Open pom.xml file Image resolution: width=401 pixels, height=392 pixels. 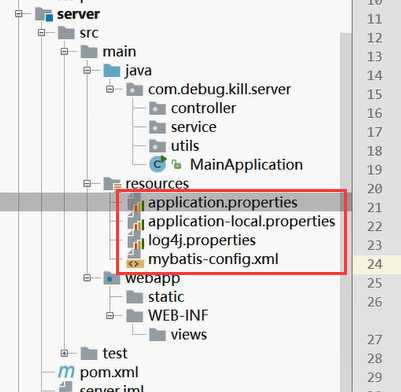109,372
